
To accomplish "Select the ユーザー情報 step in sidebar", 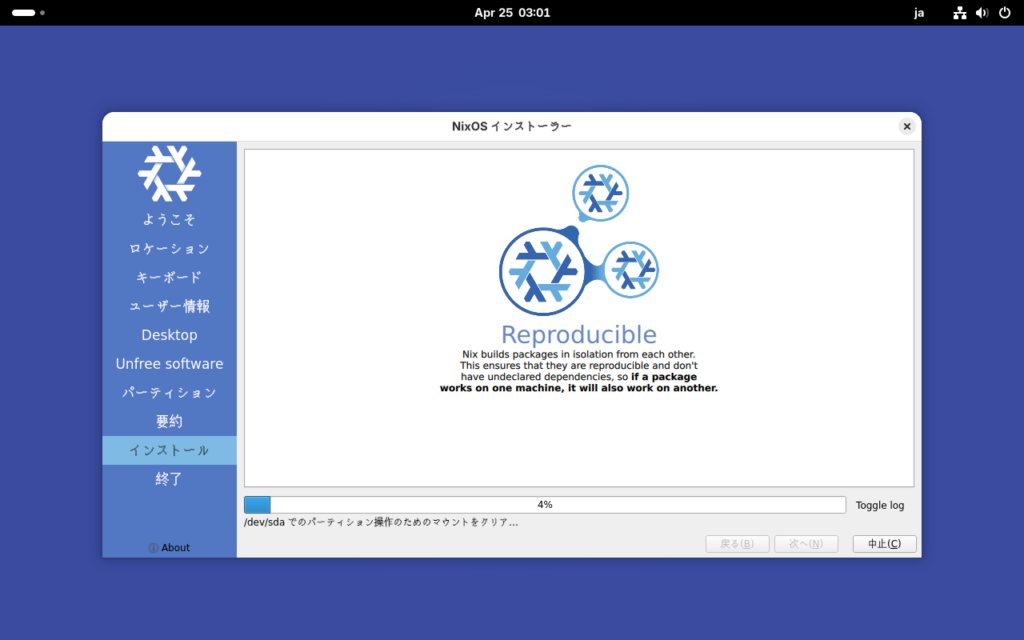I will (169, 306).
